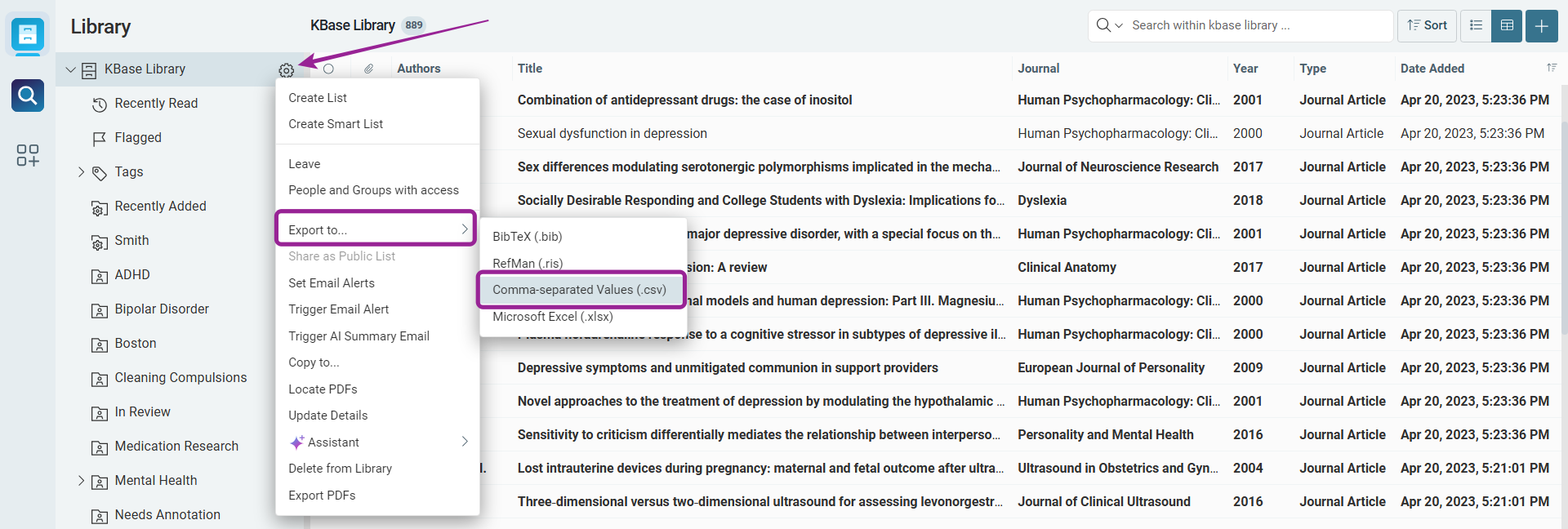The image size is (1568, 529).
Task: Open the Search icon in left sidebar
Action: [x=28, y=96]
